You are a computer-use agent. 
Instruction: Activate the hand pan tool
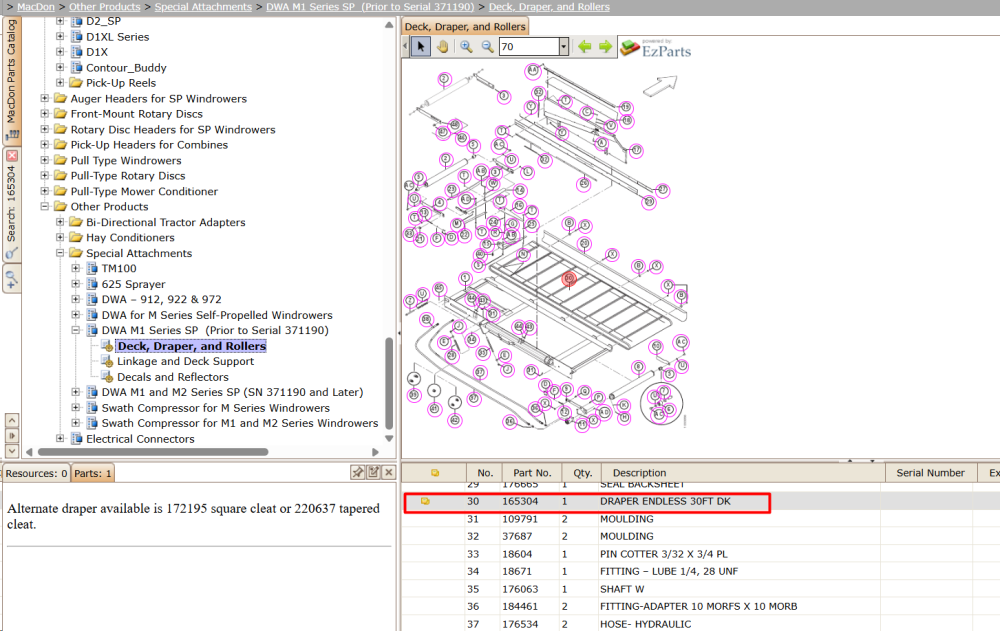click(x=443, y=47)
